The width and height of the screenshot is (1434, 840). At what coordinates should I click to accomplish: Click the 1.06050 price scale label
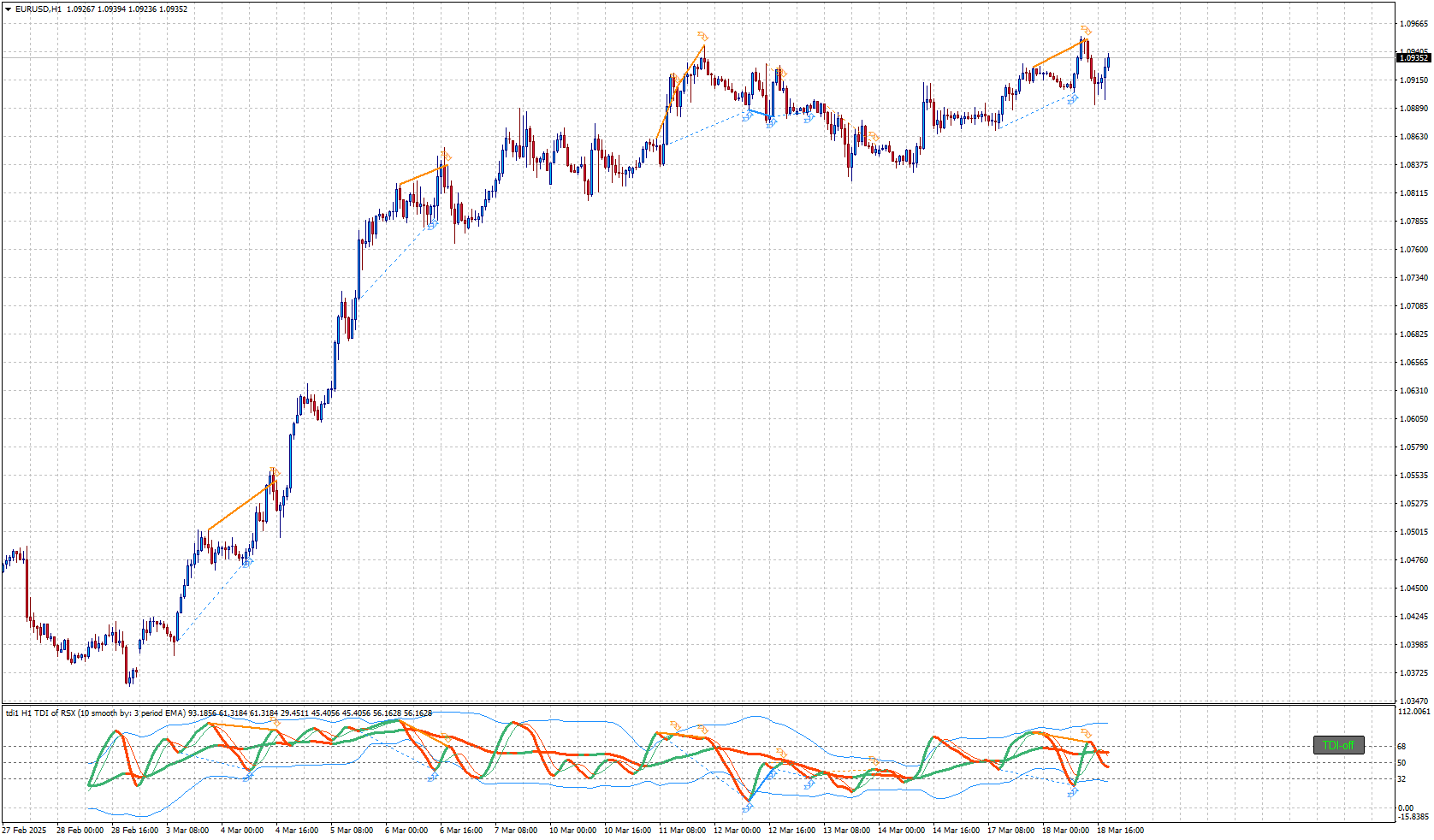pyautogui.click(x=1413, y=419)
